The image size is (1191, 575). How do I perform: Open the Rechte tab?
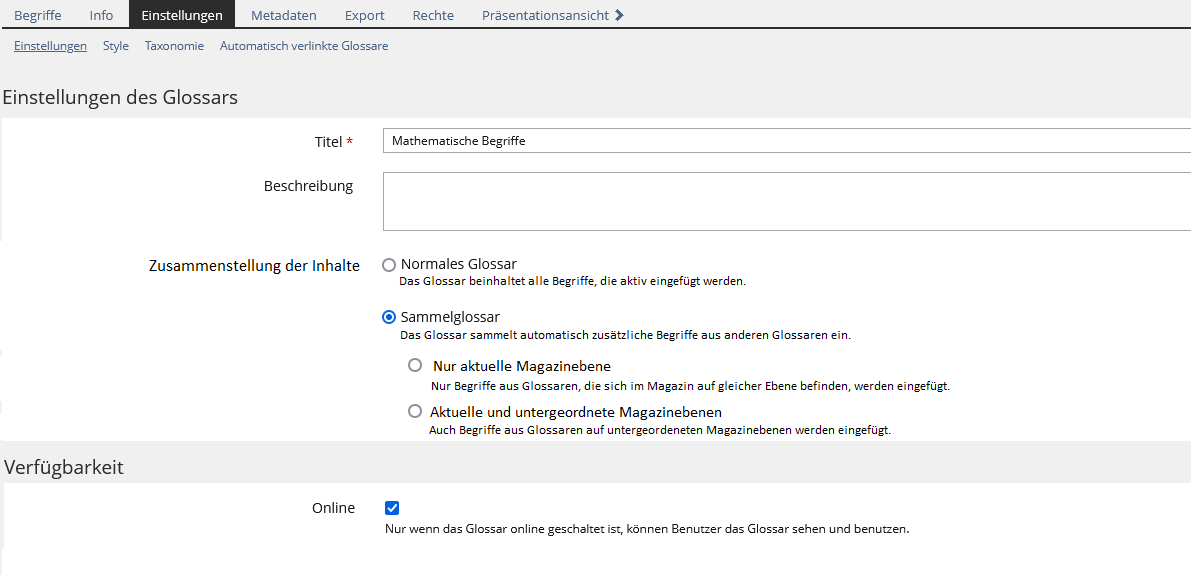(433, 15)
